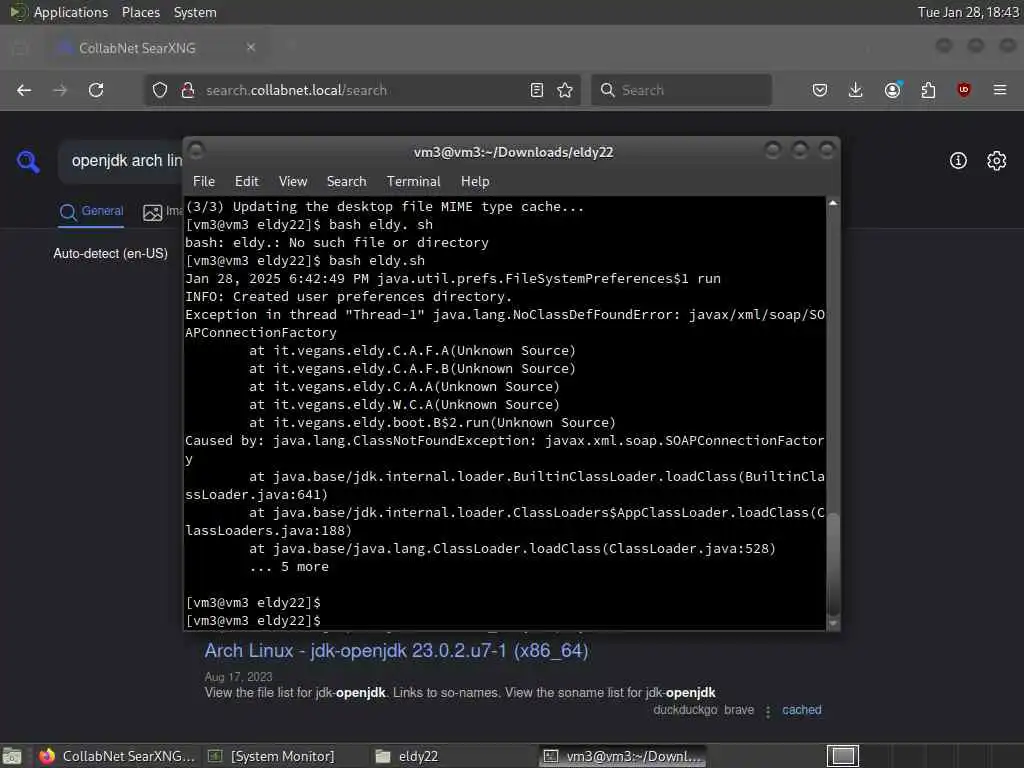The image size is (1024, 768).
Task: Close the CollabNet SearXNG browser tab
Action: [251, 47]
